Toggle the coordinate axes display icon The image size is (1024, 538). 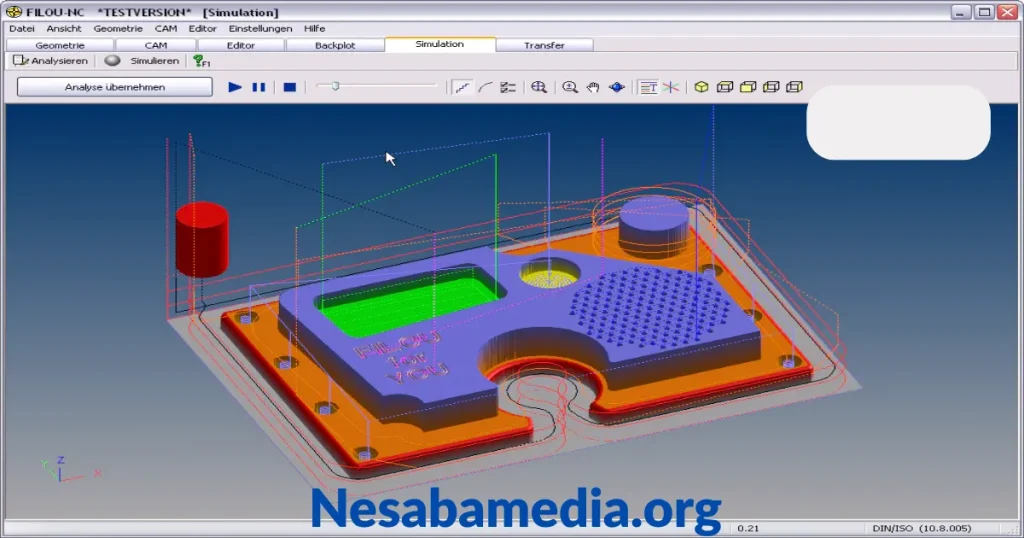(671, 87)
